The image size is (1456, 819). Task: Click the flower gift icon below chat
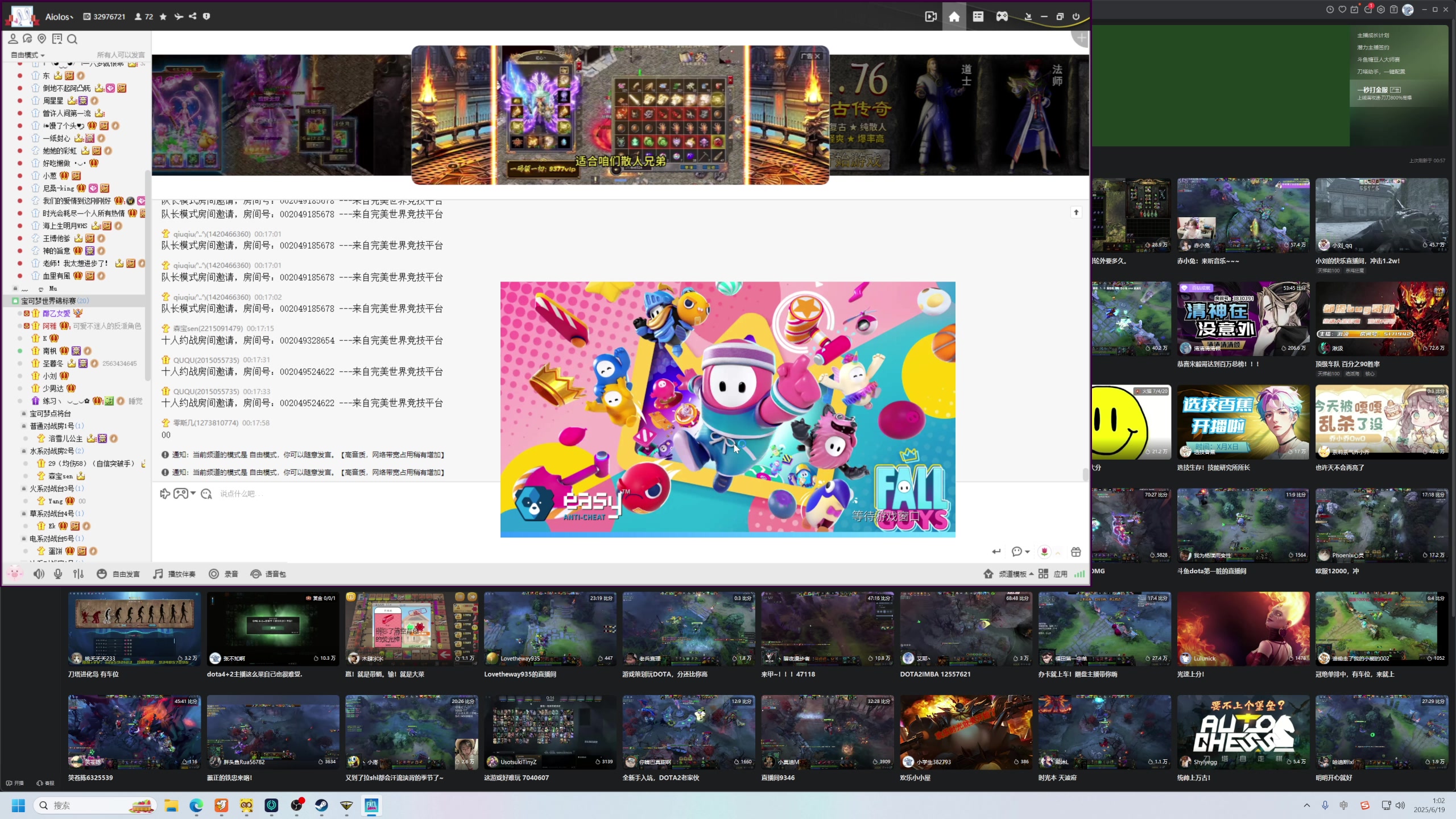coord(1044,552)
